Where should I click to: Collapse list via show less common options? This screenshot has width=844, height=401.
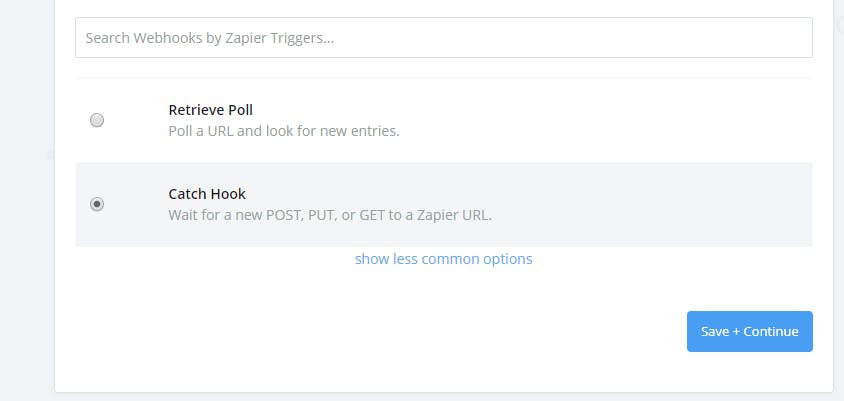click(443, 259)
